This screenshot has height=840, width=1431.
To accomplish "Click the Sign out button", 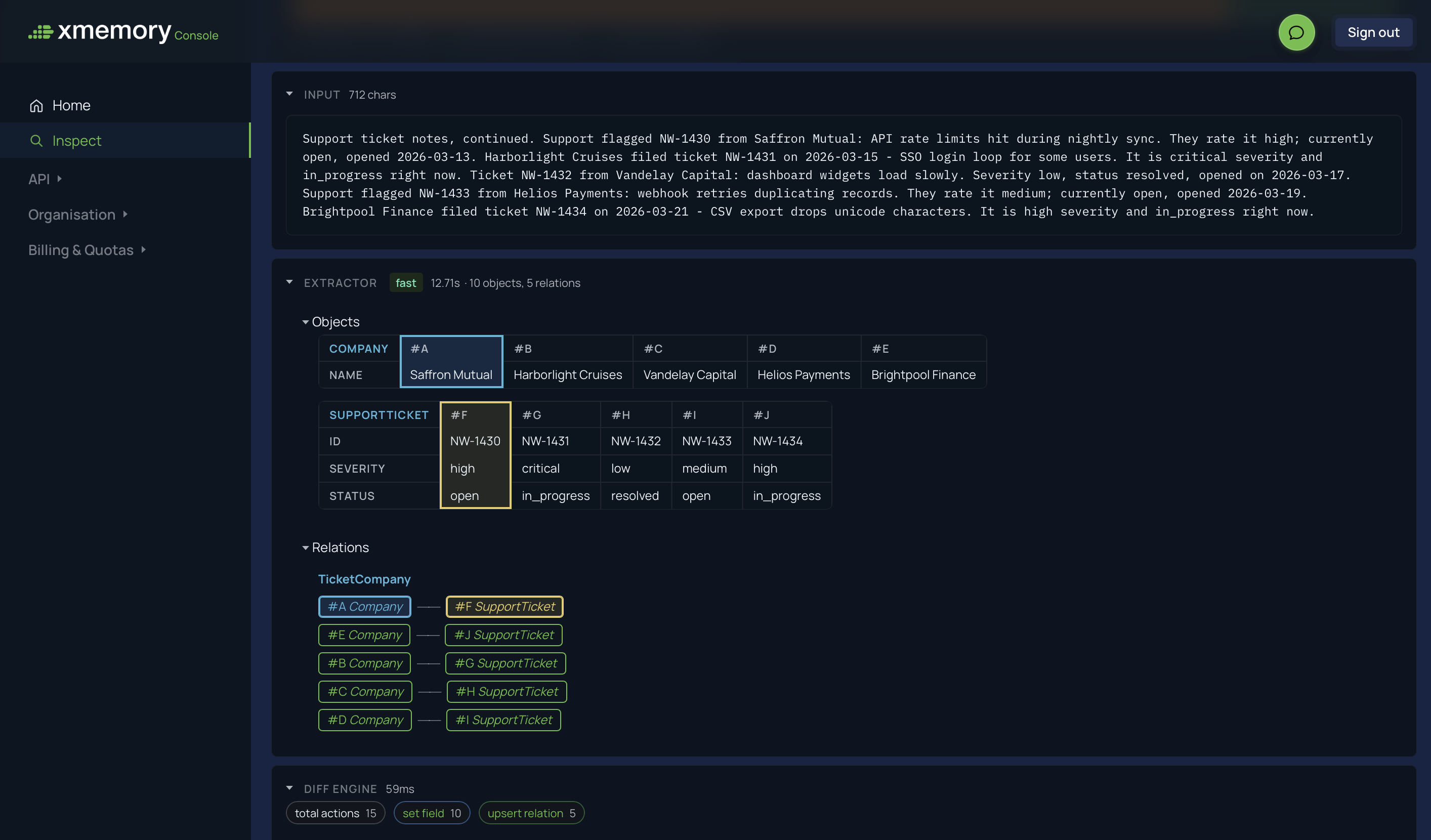I will point(1373,32).
